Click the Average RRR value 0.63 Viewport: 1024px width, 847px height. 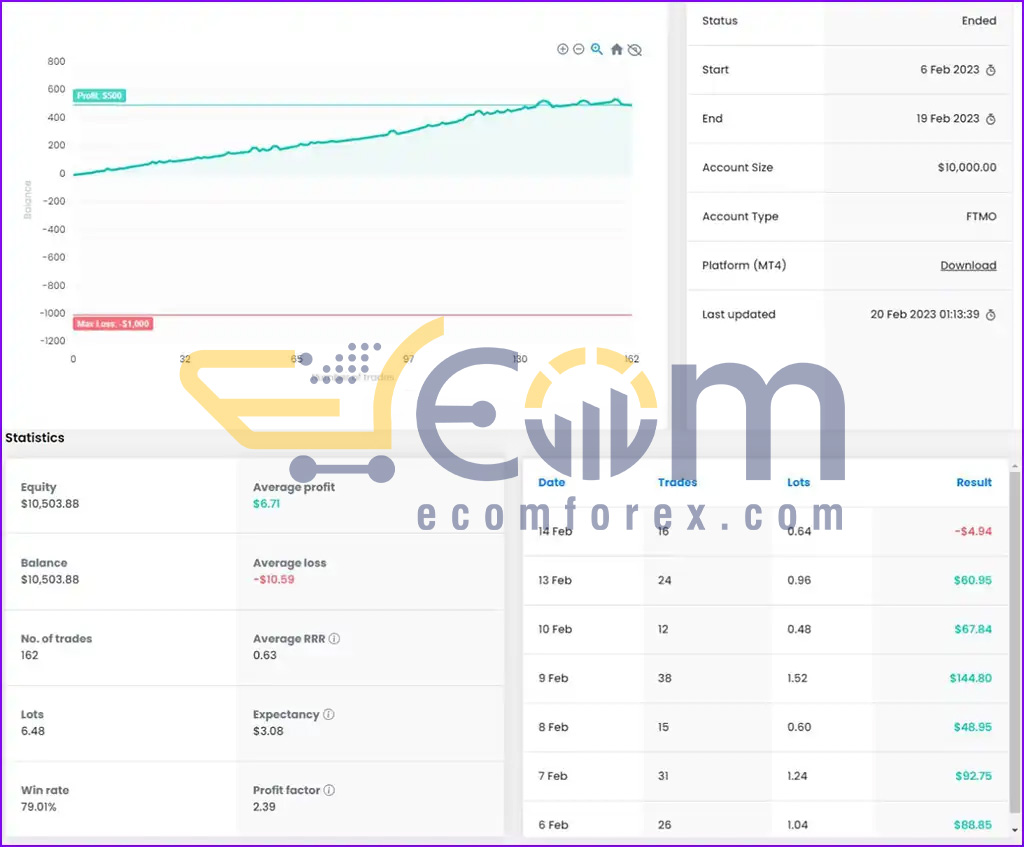264,656
